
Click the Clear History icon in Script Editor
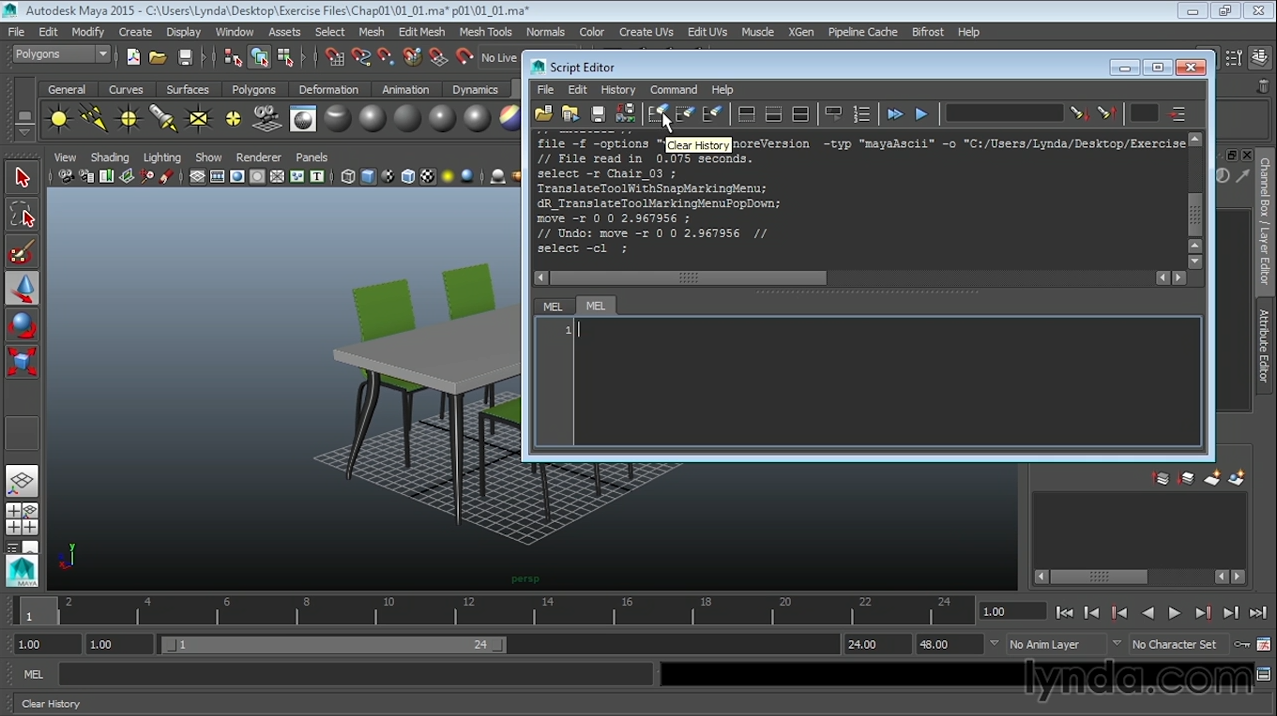657,114
